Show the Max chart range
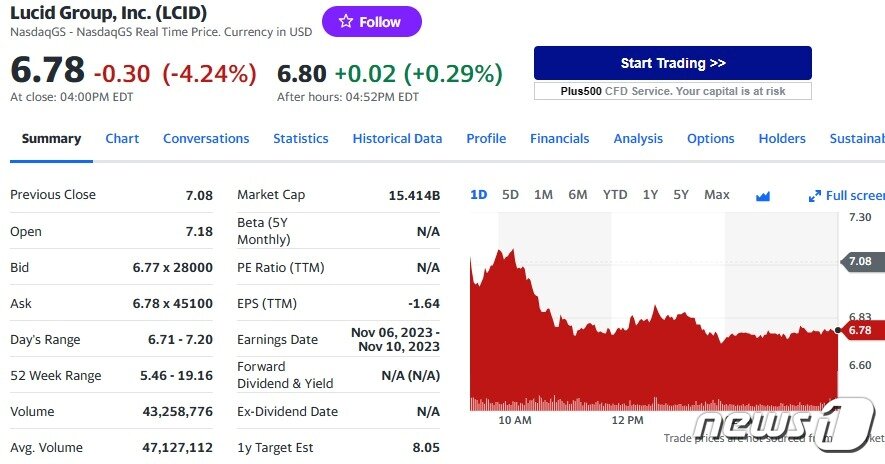 pos(717,195)
